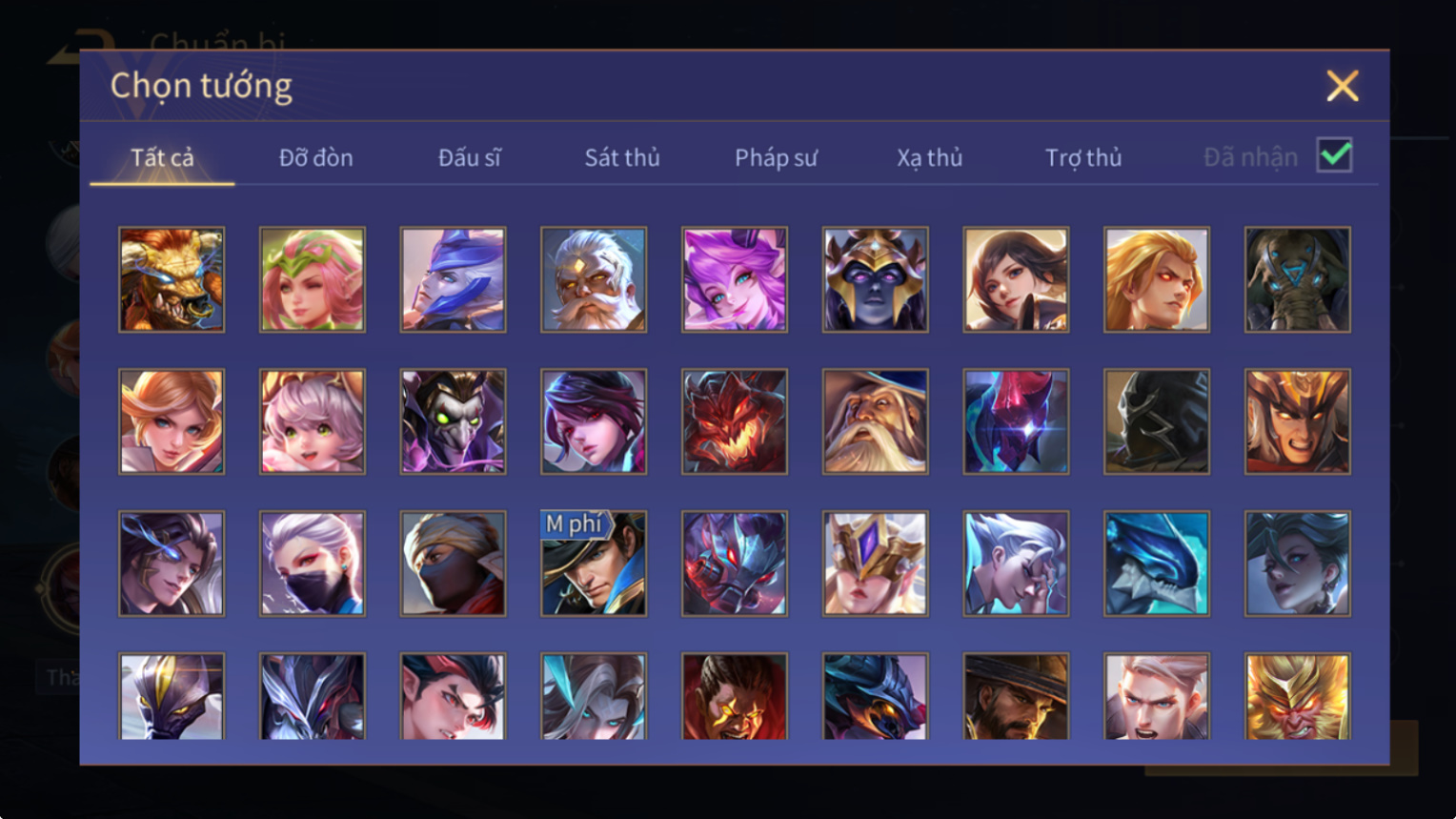This screenshot has height=819, width=1456.
Task: Open the 'Trợ thủ' tab
Action: 1083,157
